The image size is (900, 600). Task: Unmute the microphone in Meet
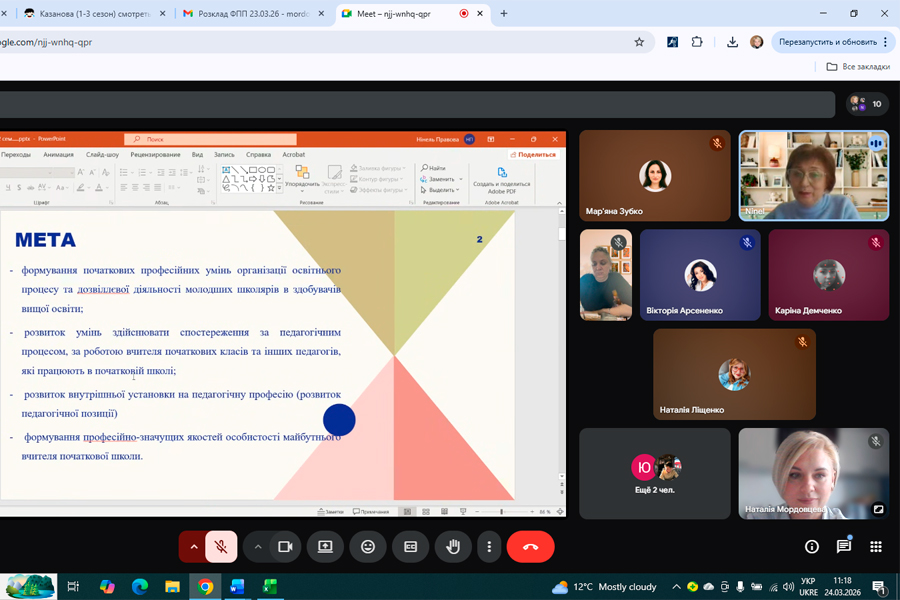coord(221,547)
